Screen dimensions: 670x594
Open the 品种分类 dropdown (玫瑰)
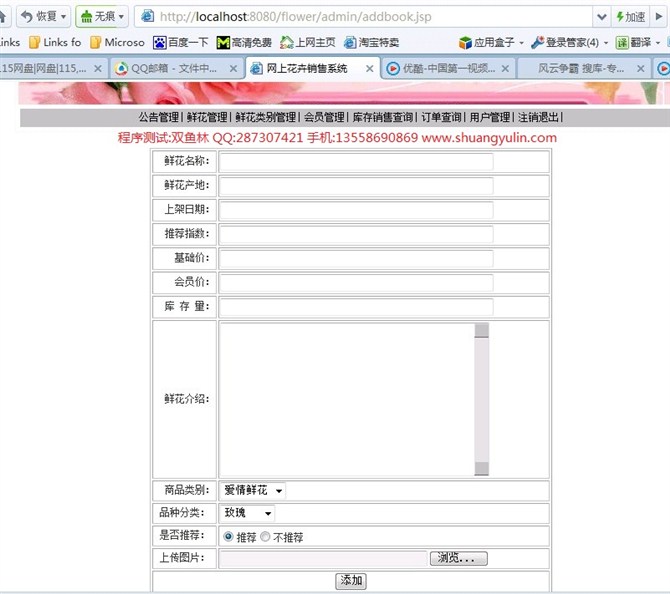(247, 513)
